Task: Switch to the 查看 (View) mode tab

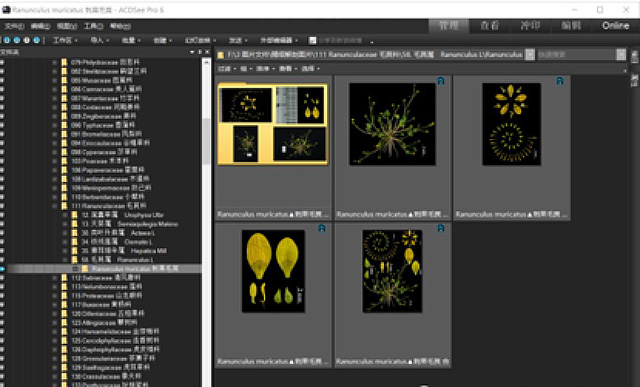Action: coord(489,26)
